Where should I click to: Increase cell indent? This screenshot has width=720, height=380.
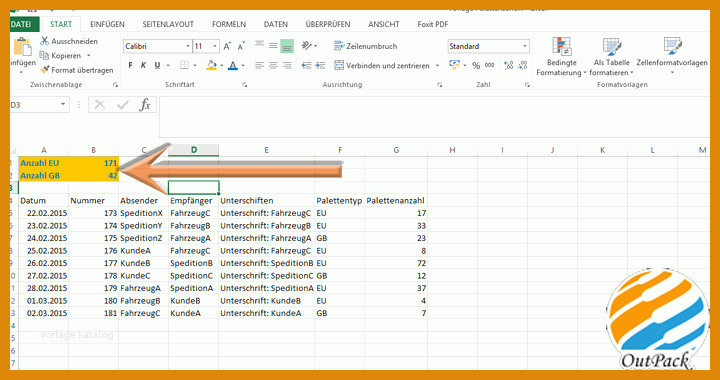click(320, 66)
